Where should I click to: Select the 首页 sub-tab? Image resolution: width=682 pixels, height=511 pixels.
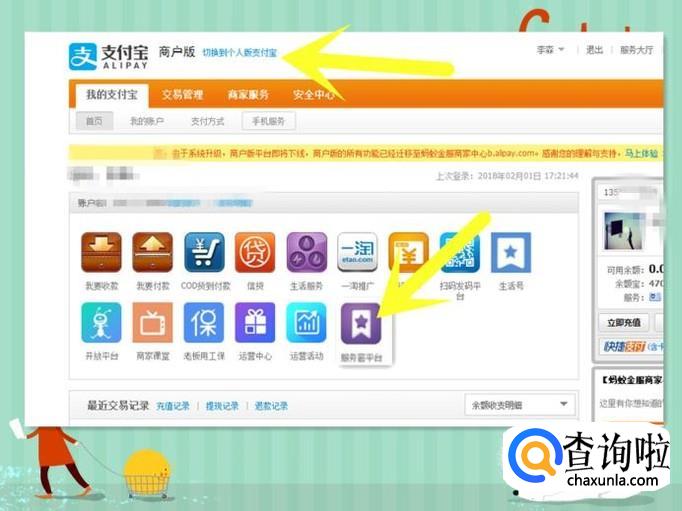(94, 121)
